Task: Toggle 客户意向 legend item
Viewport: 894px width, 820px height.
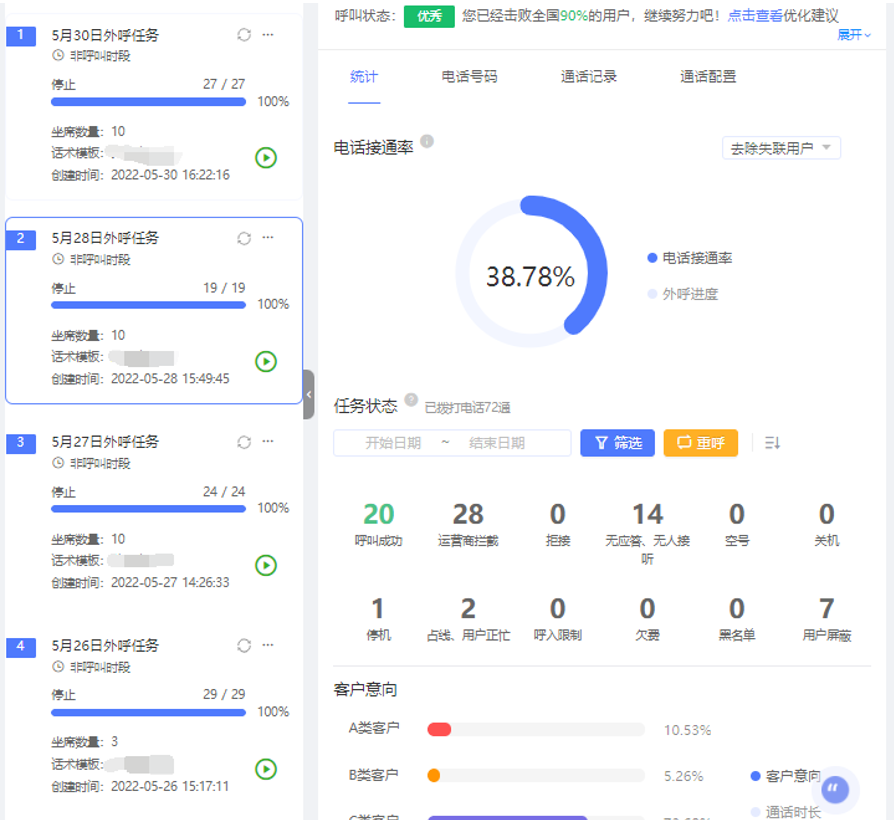Action: click(x=785, y=776)
